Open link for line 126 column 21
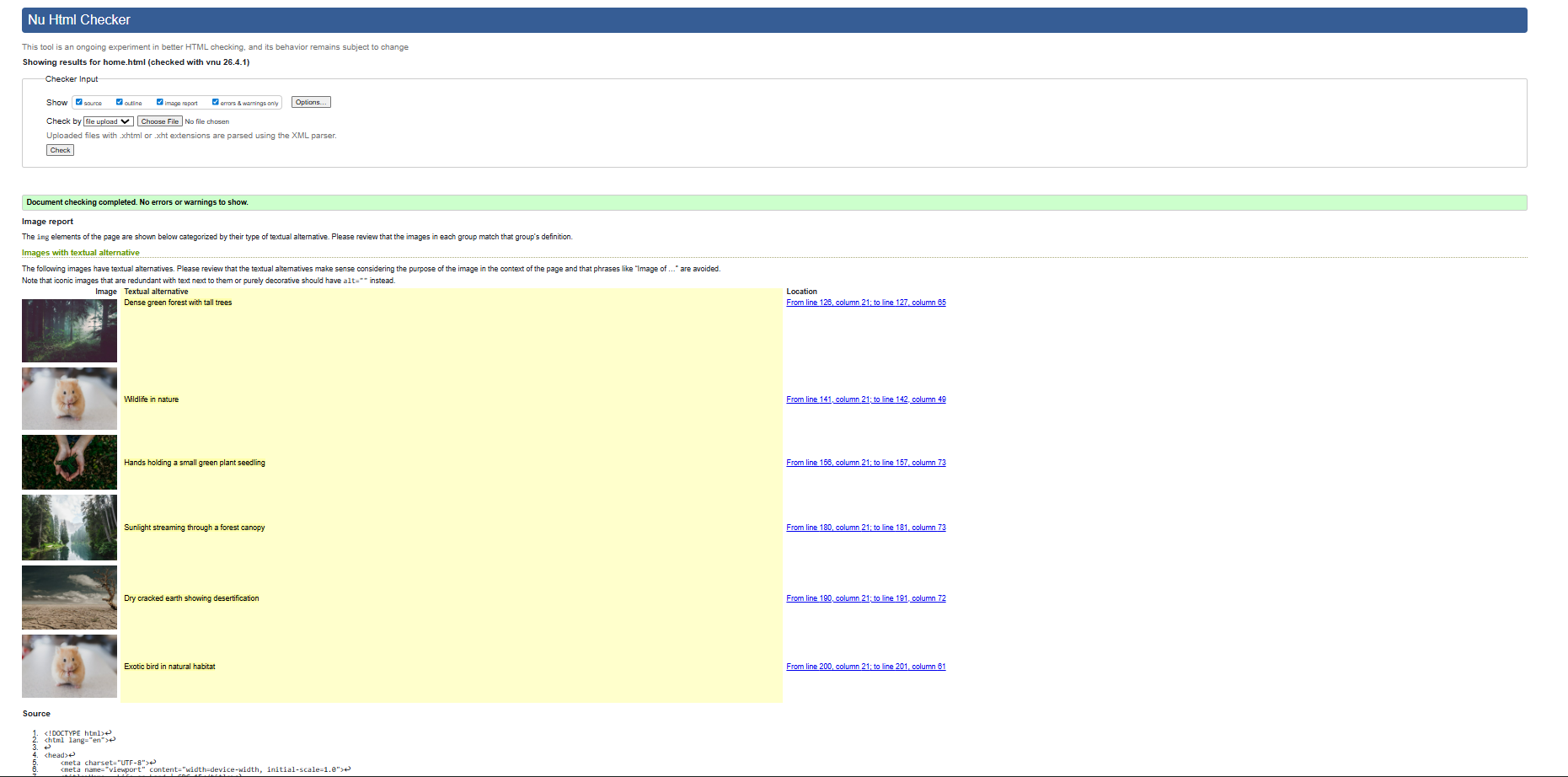The height and width of the screenshot is (777, 1568). [x=865, y=302]
